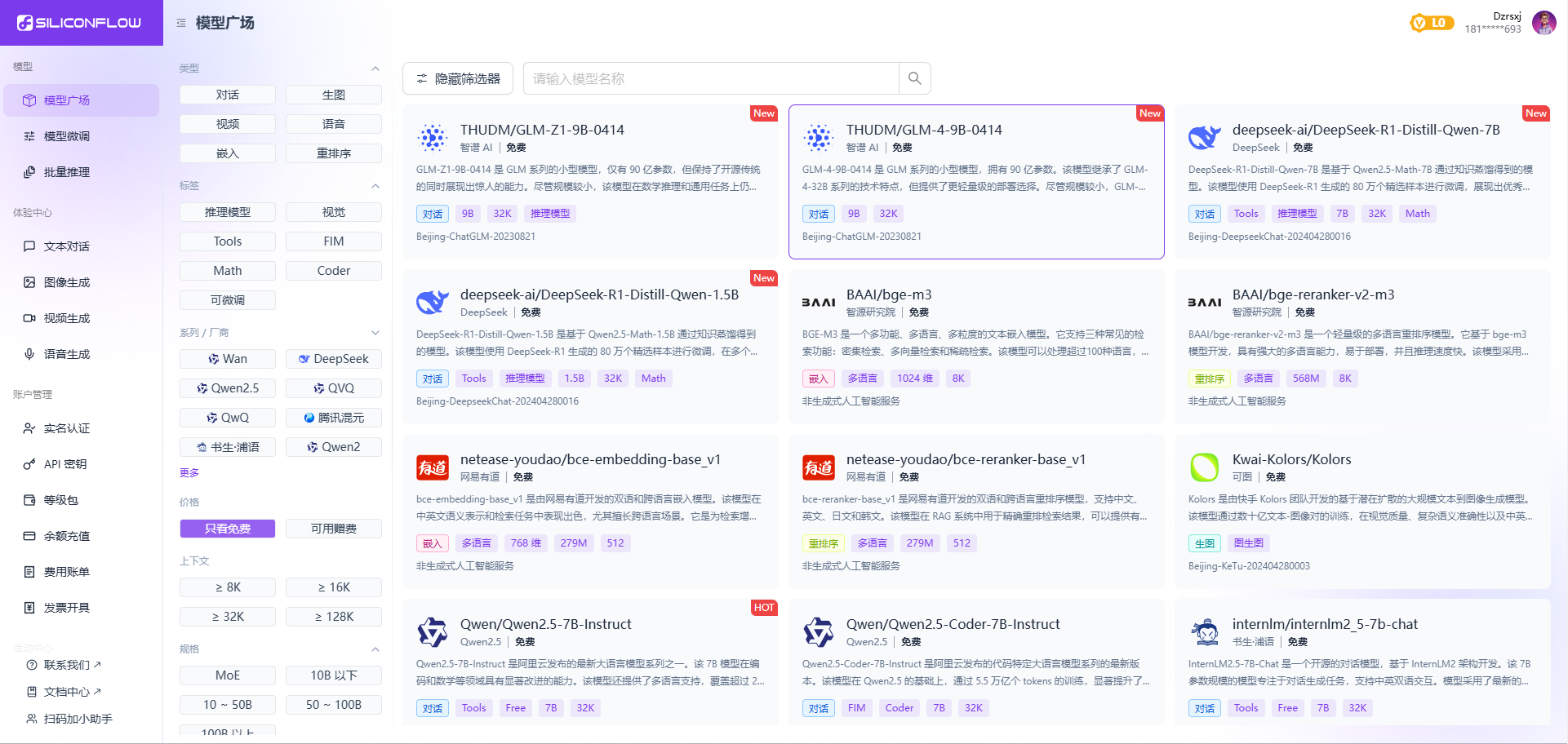Click the netease-youdao bce-embedding logo icon
1568x744 pixels.
(432, 467)
